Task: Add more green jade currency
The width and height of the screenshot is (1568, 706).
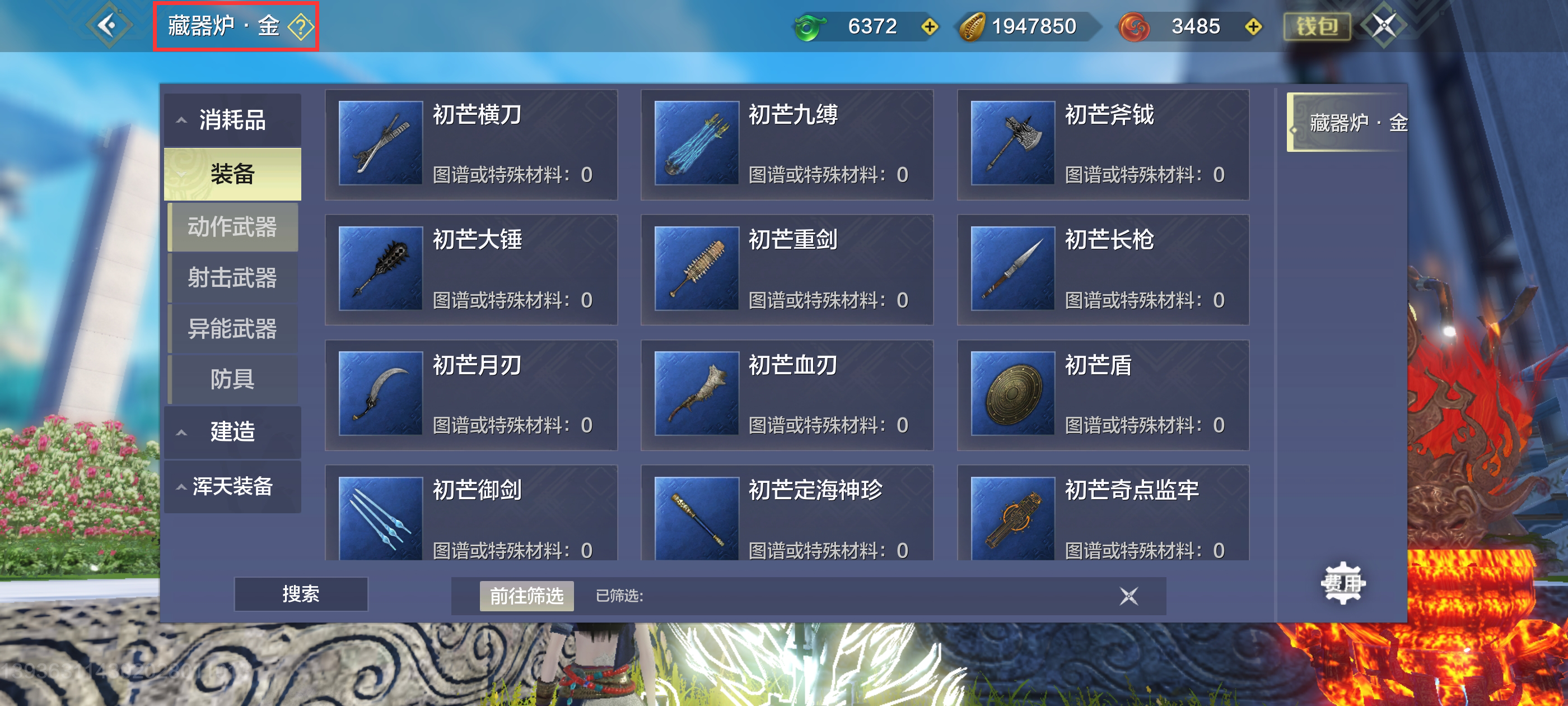Action: [x=930, y=27]
